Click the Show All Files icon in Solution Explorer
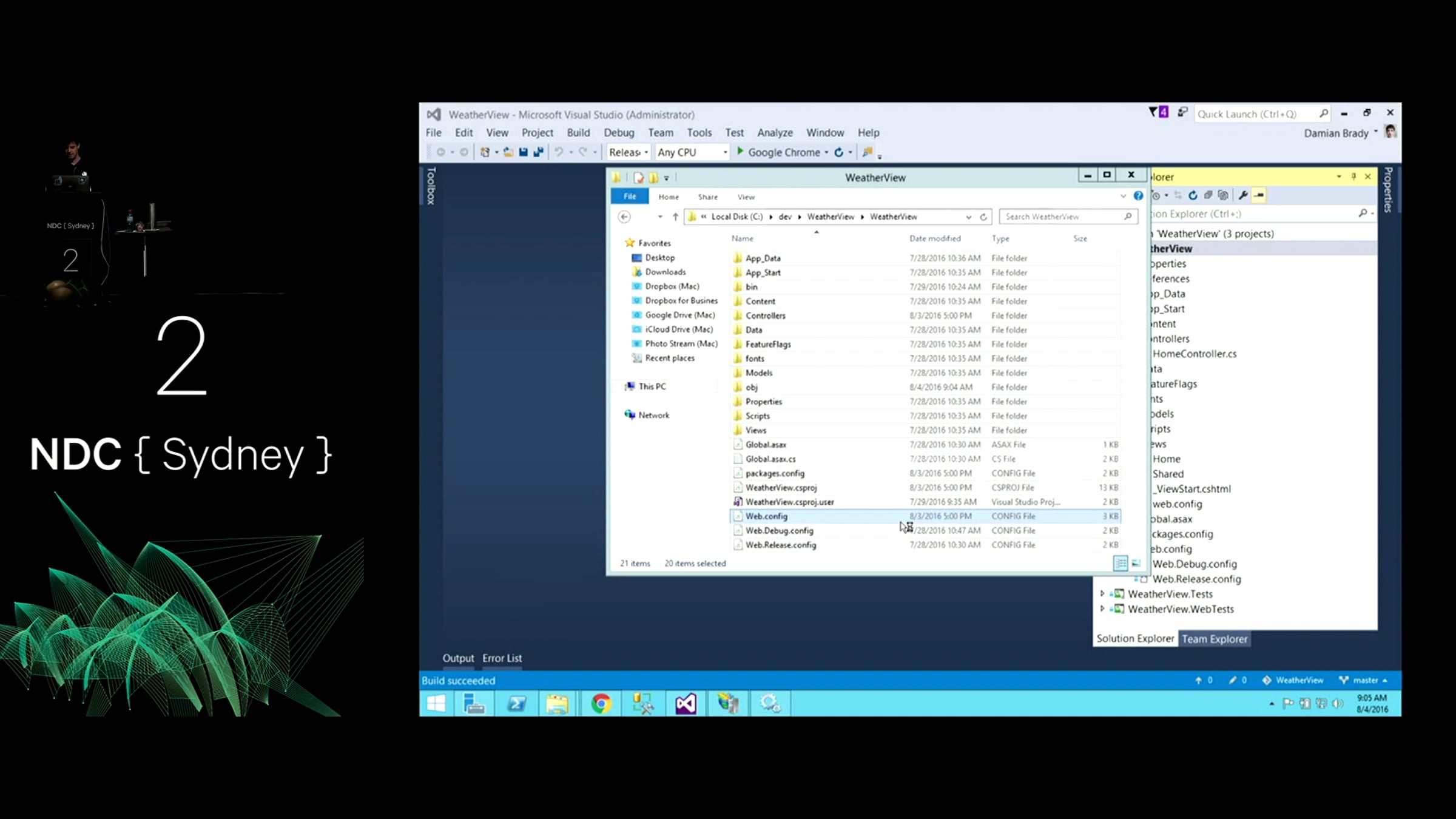 tap(1223, 195)
